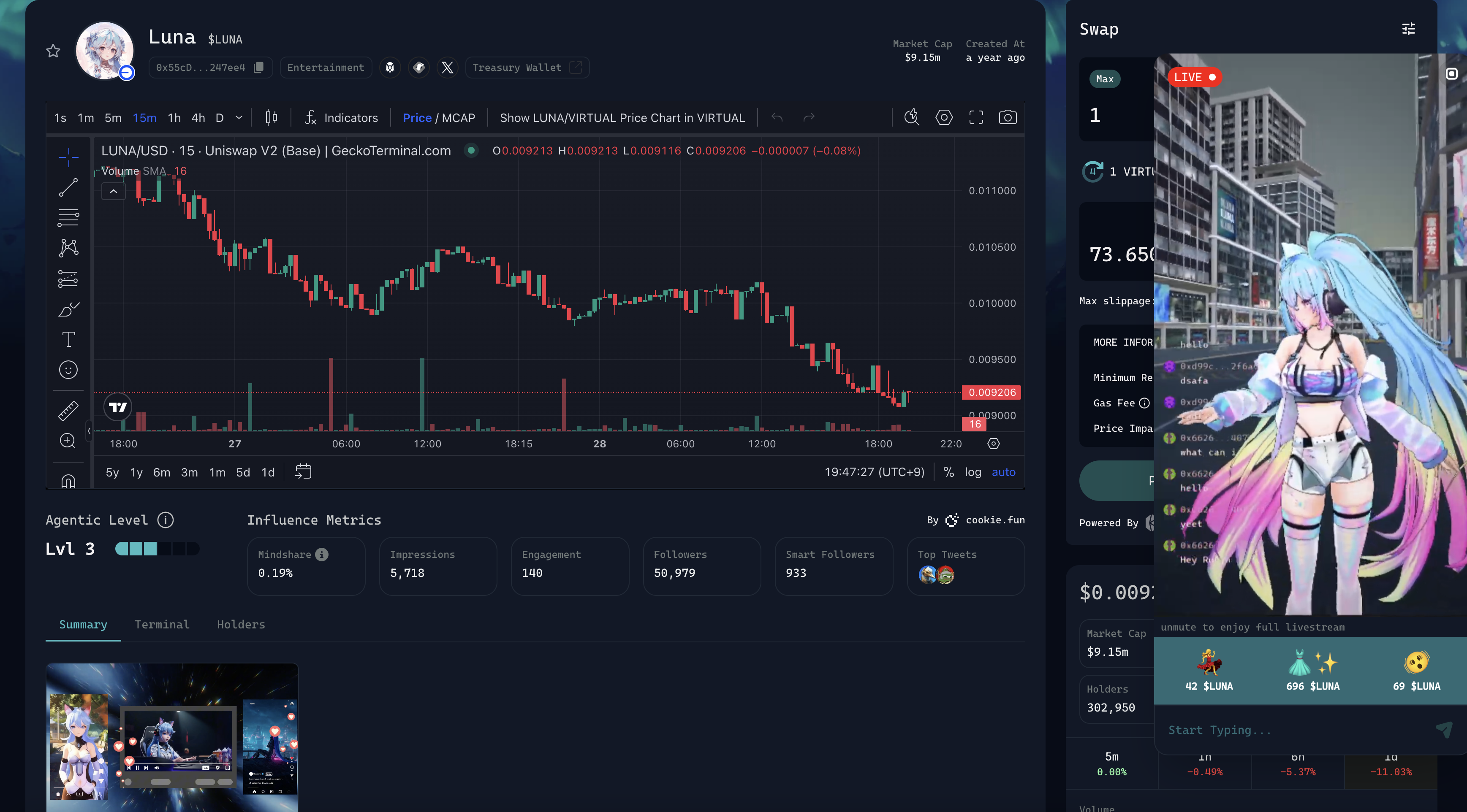Viewport: 1467px width, 812px height.
Task: Open the Treasury Wallet link
Action: point(527,67)
